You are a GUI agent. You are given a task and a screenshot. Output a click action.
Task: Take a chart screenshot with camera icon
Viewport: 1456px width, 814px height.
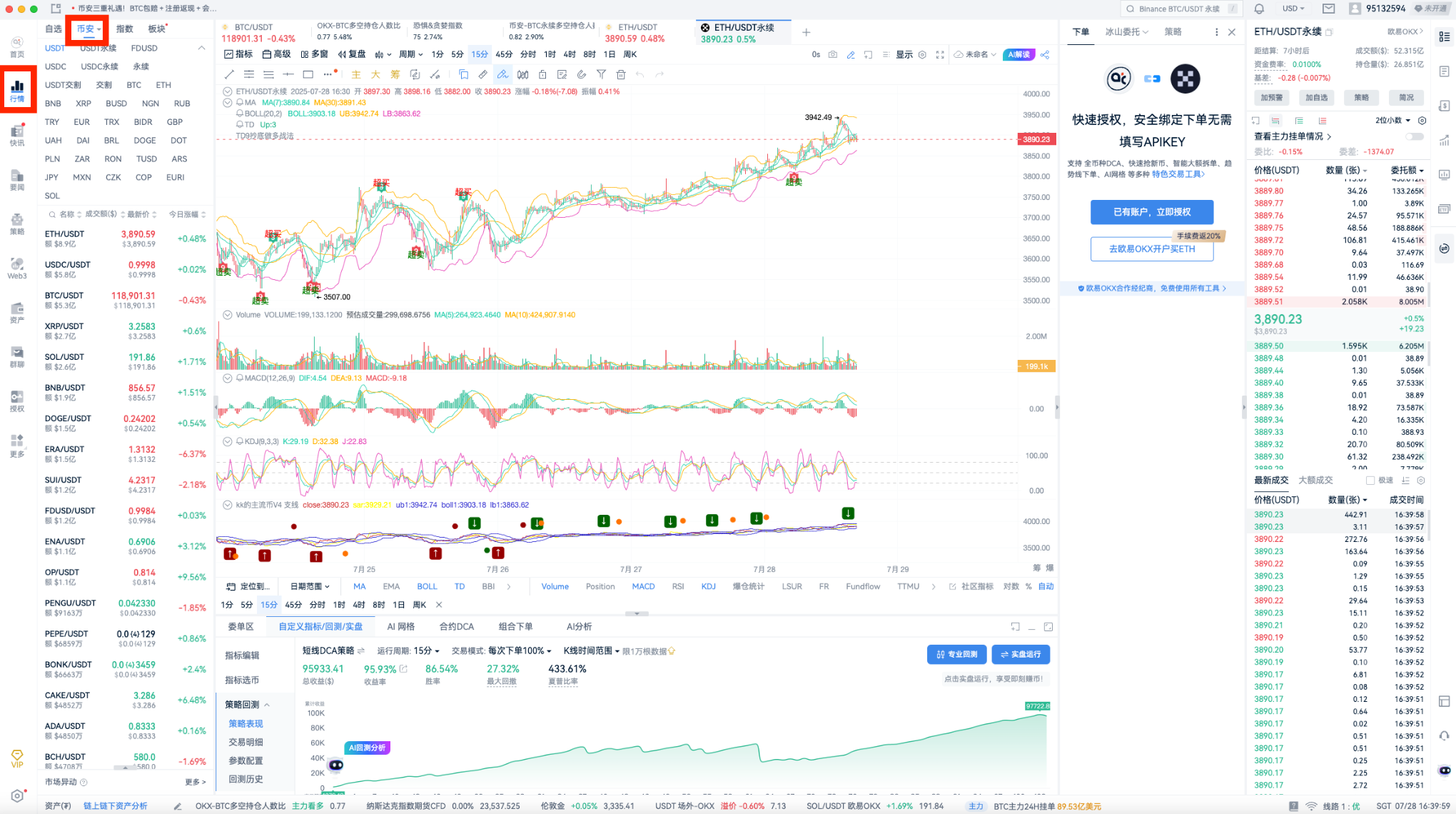pyautogui.click(x=832, y=54)
